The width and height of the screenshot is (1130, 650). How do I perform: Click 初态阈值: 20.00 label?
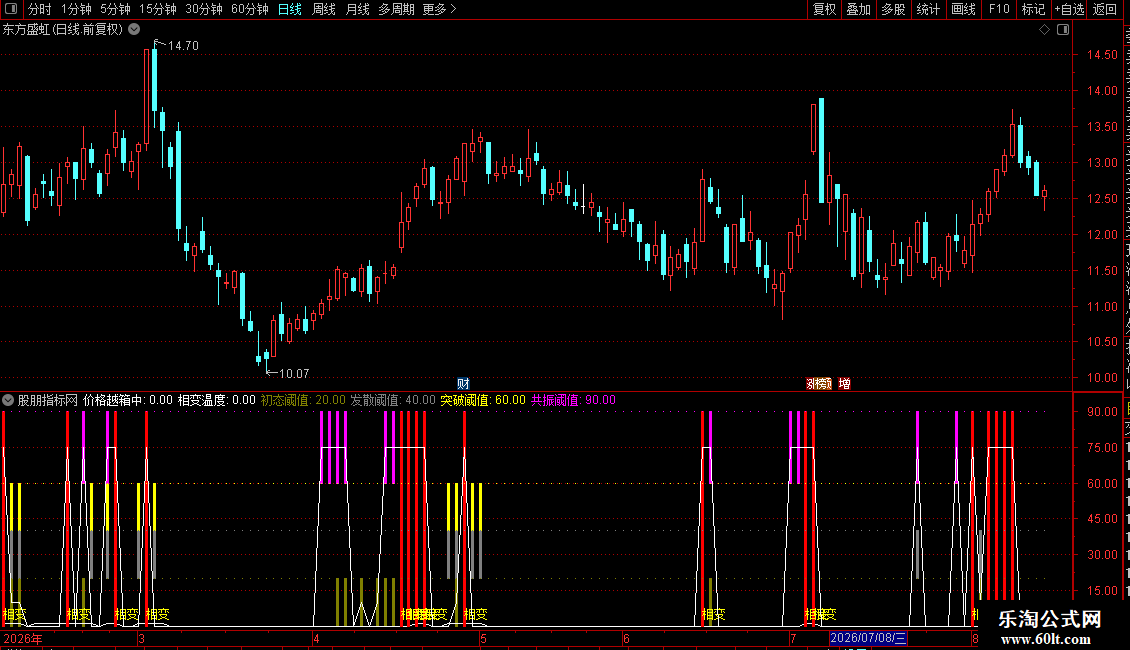tap(303, 400)
